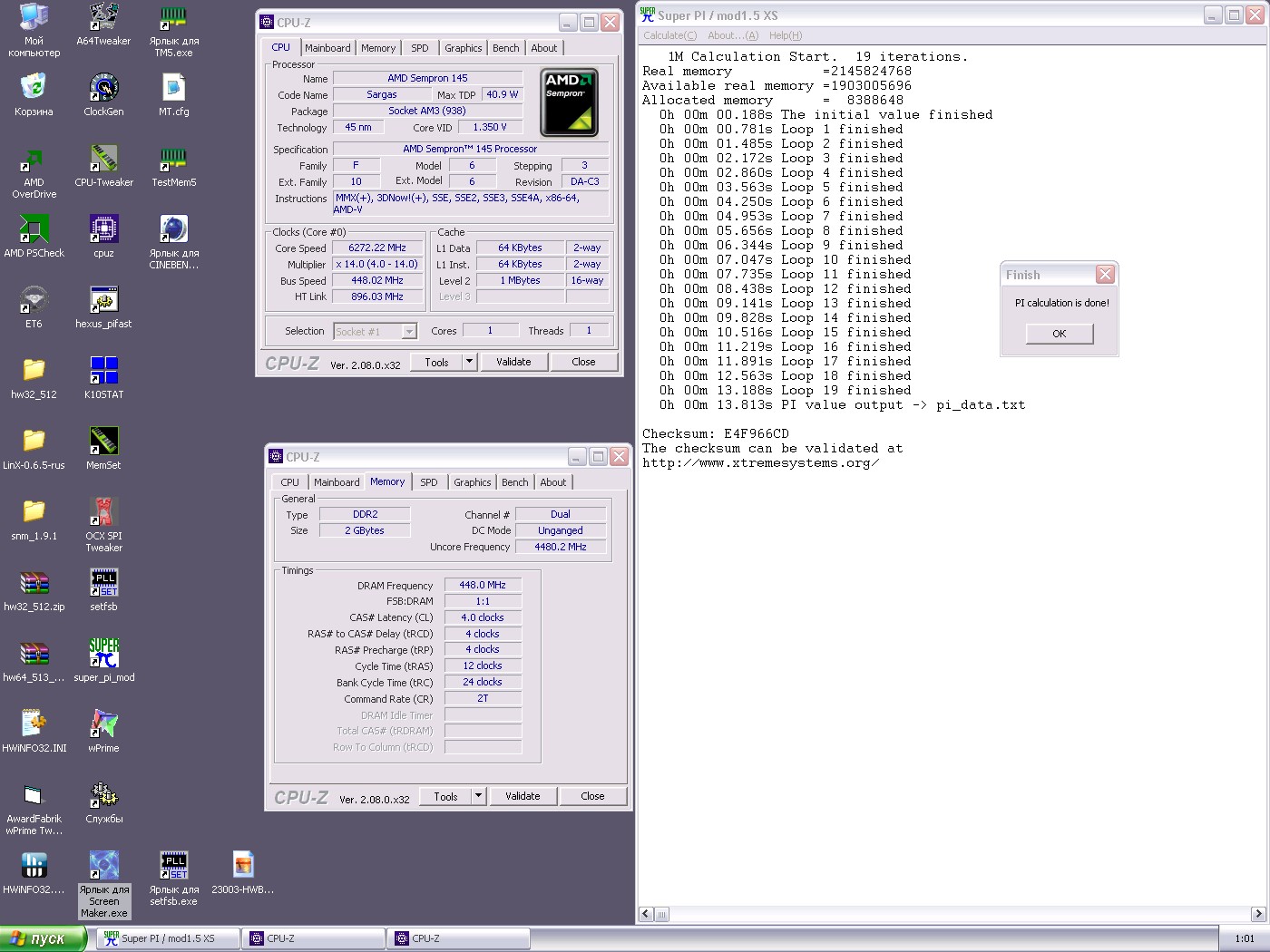This screenshot has width=1270, height=952.
Task: Open the Help menu in Super PI
Action: click(786, 35)
